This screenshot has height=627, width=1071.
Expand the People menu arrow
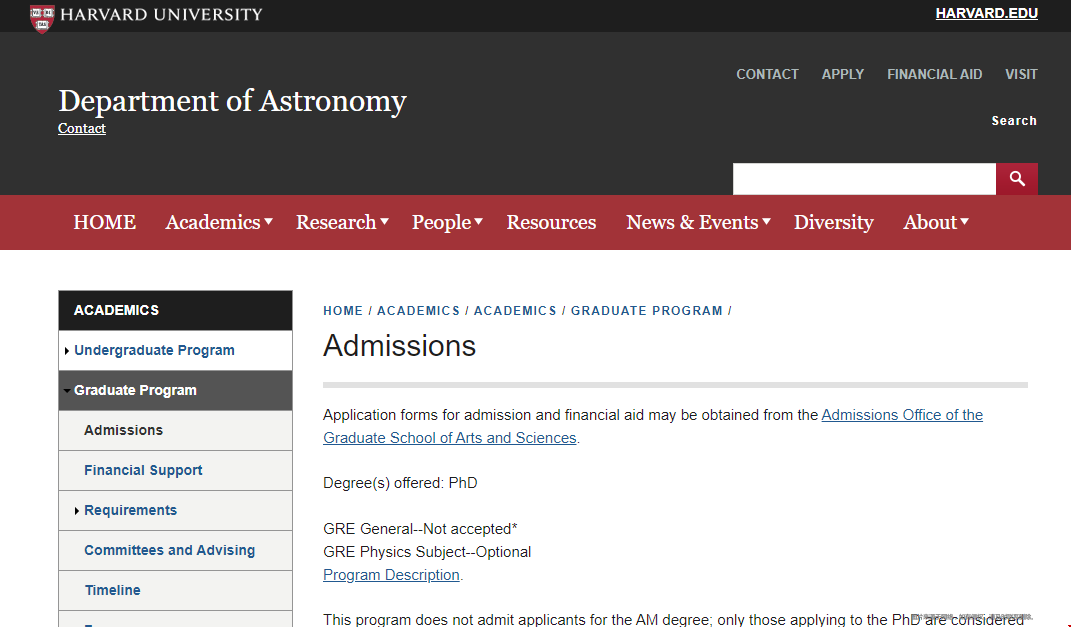(x=479, y=221)
